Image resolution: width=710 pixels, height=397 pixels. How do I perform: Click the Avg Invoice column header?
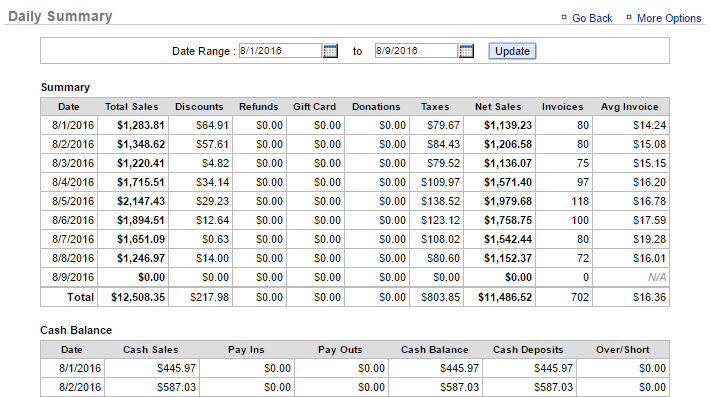(x=629, y=107)
